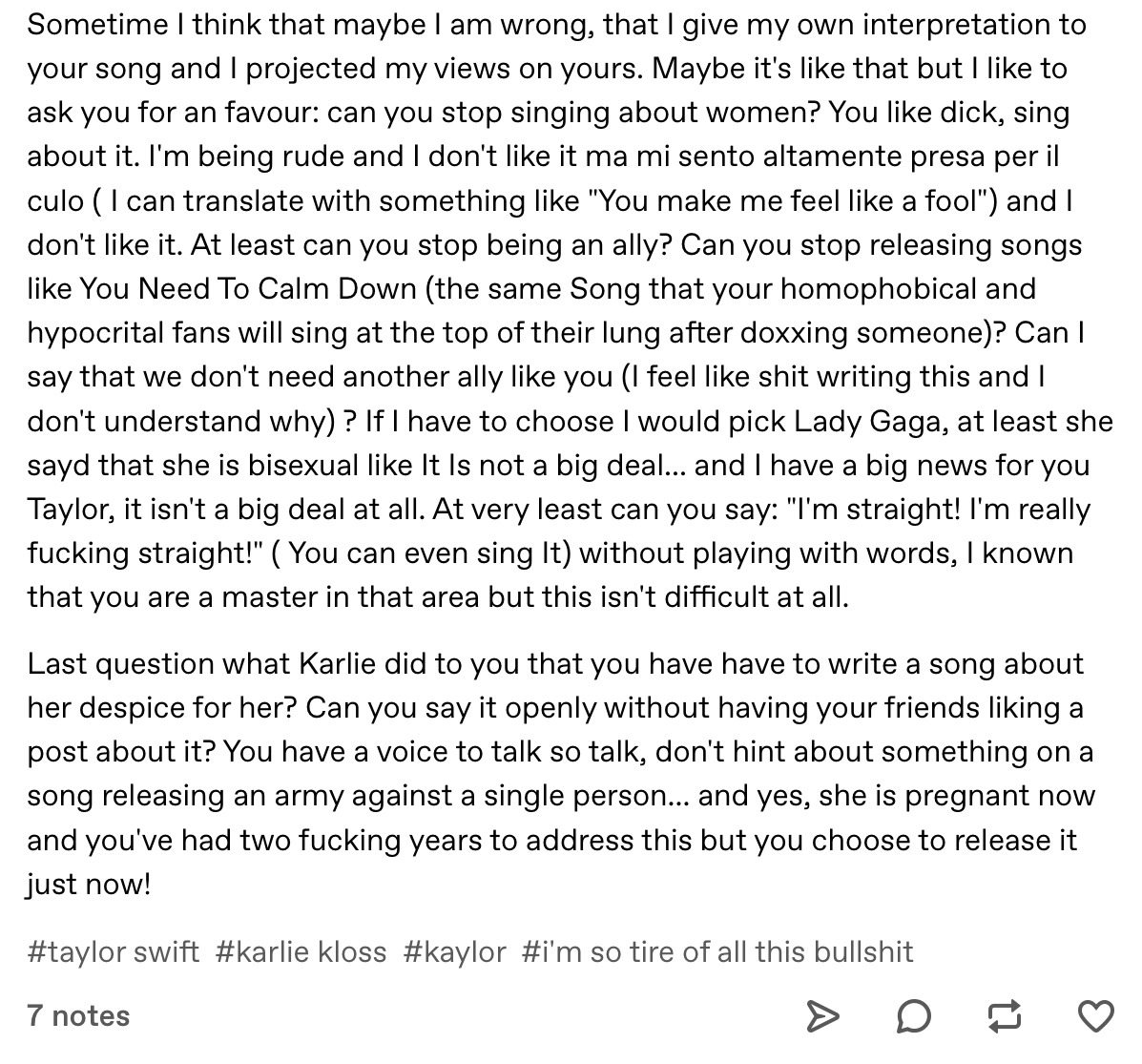The image size is (1142, 1064).
Task: Click the paragraph starting "Last question what Karlie"
Action: click(x=561, y=773)
